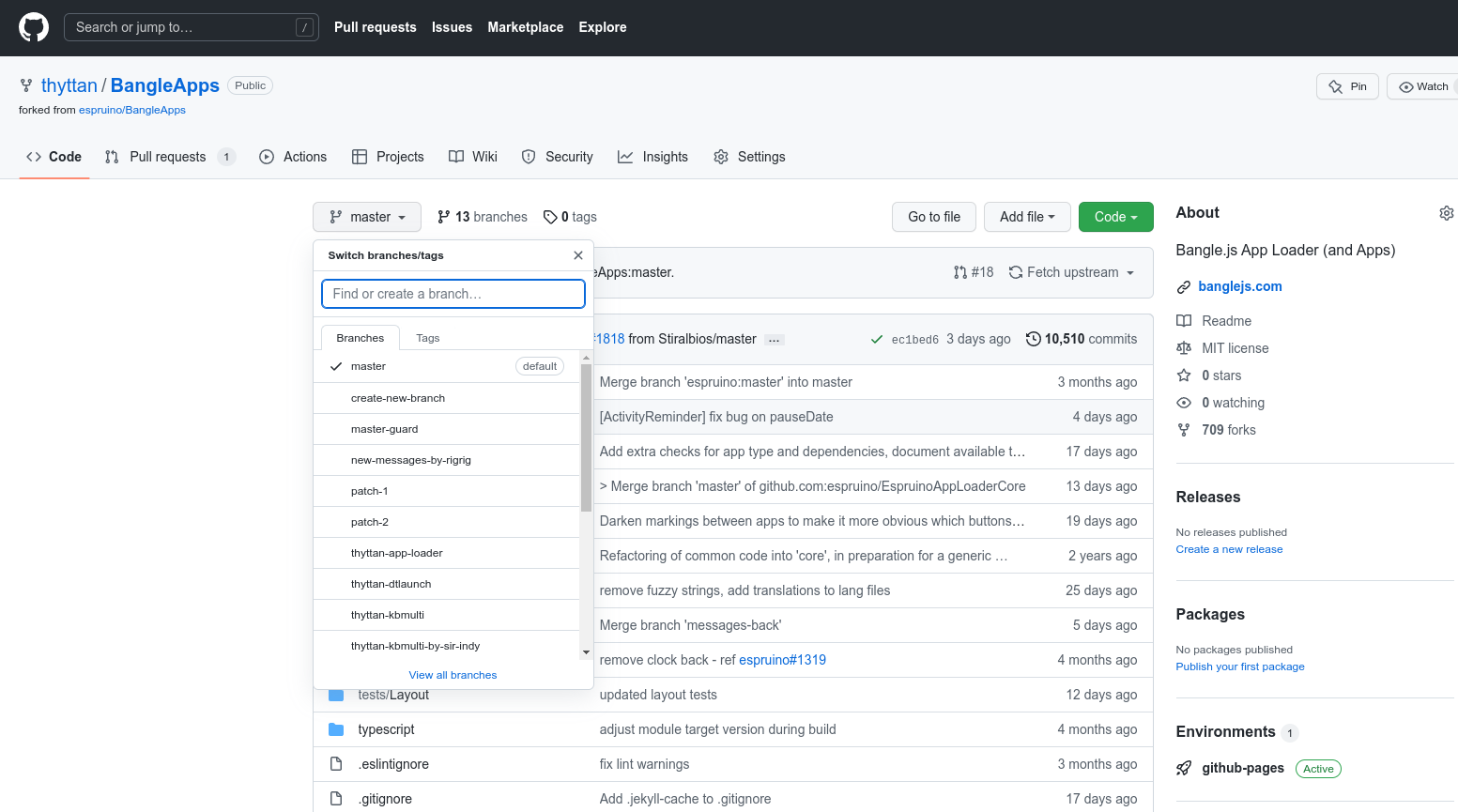Click the branch icon beside 13 branches

click(444, 217)
